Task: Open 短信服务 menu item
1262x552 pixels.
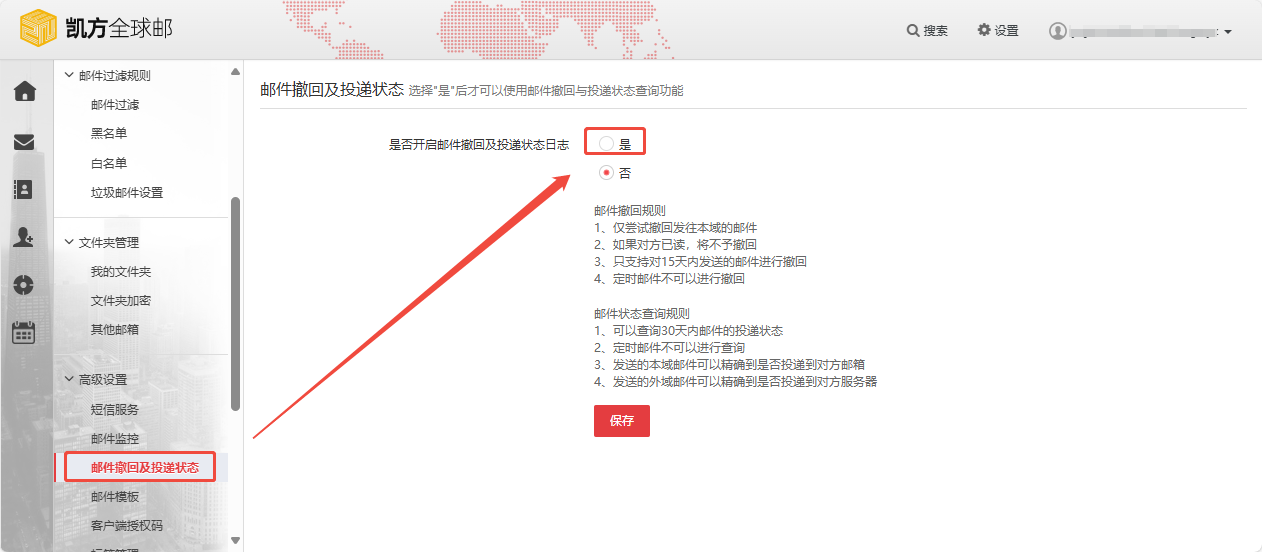Action: [115, 409]
